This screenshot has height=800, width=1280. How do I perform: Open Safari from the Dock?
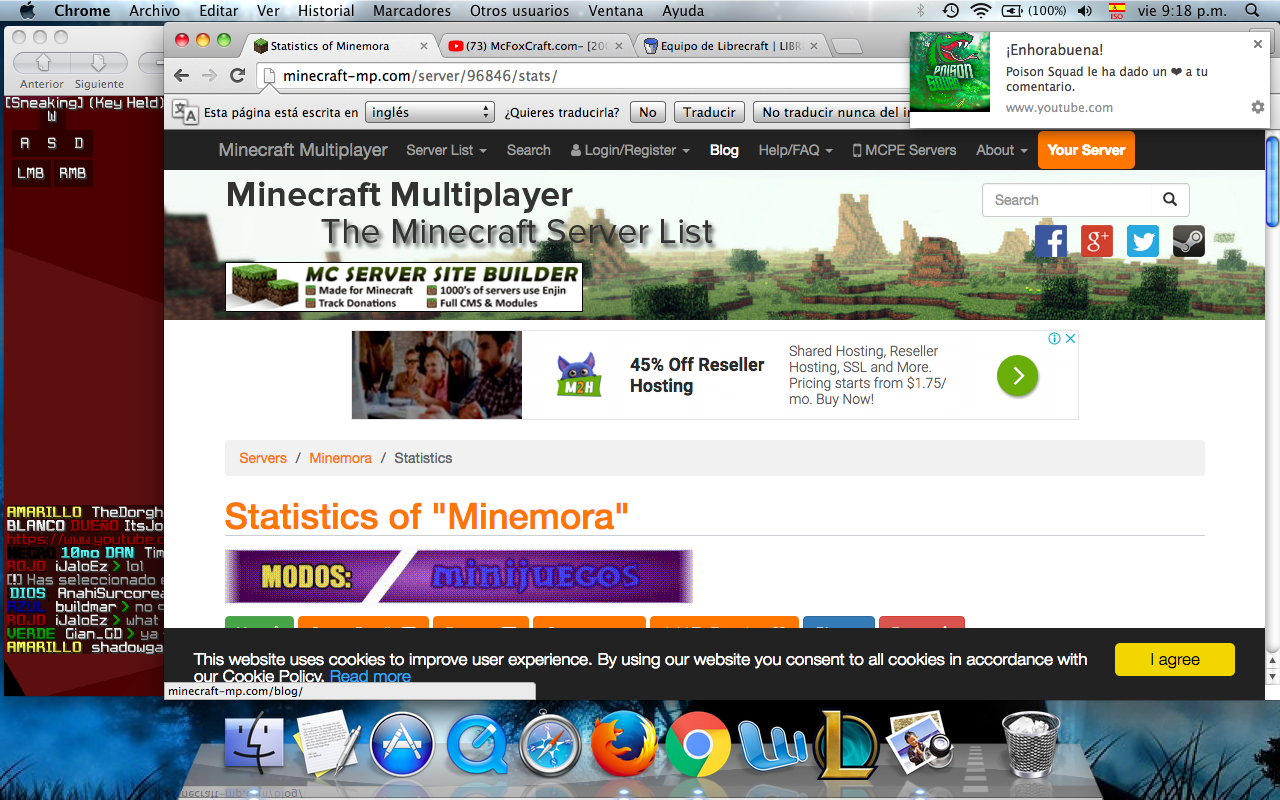(x=549, y=745)
